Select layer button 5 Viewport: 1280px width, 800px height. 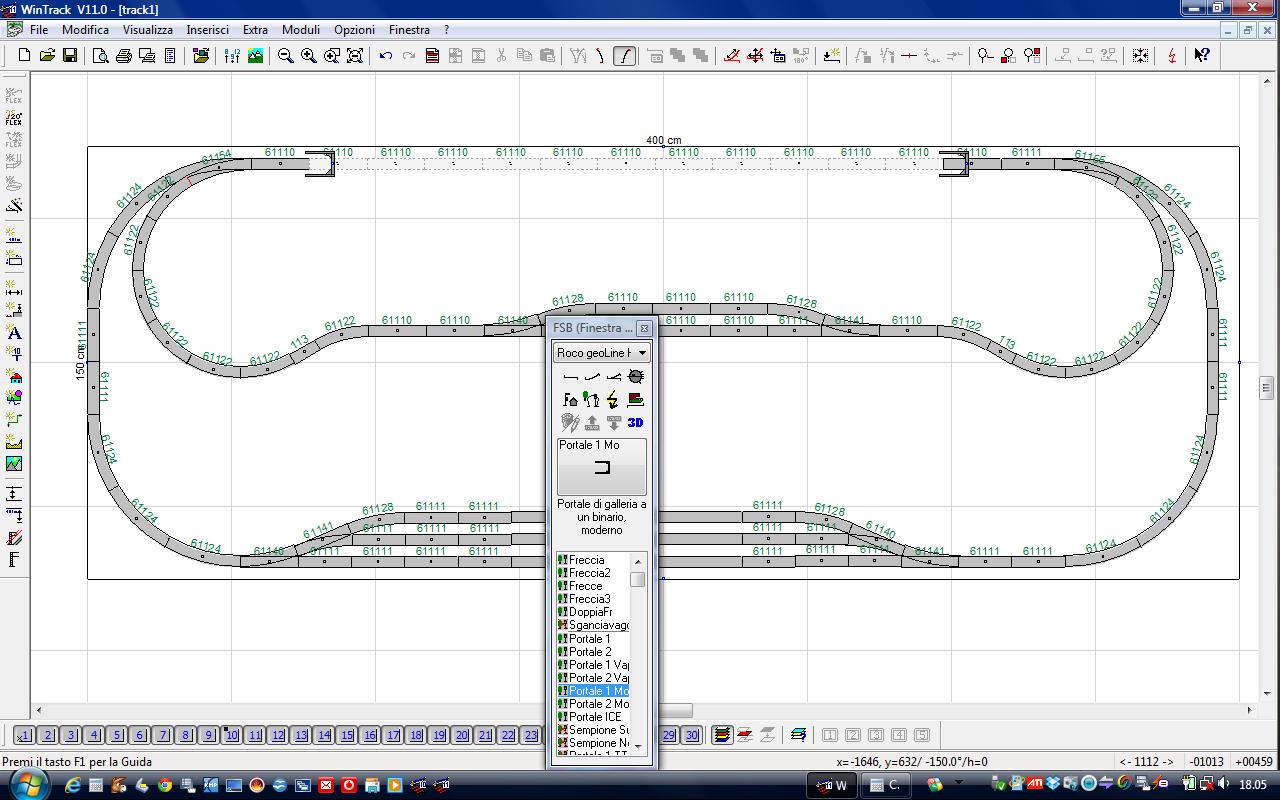point(117,735)
